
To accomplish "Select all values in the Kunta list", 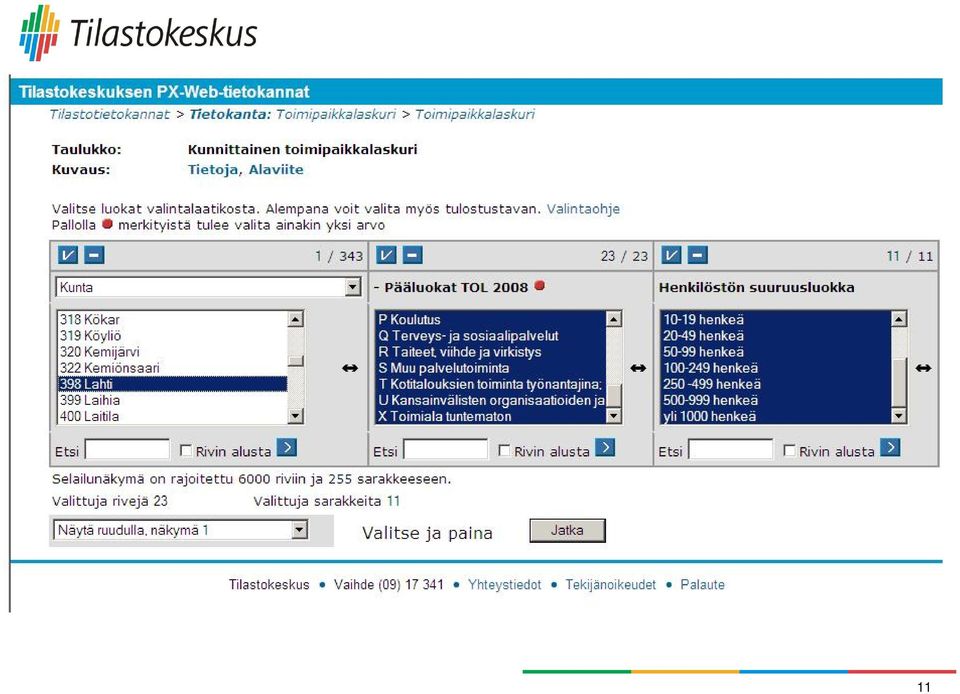I will [67, 255].
